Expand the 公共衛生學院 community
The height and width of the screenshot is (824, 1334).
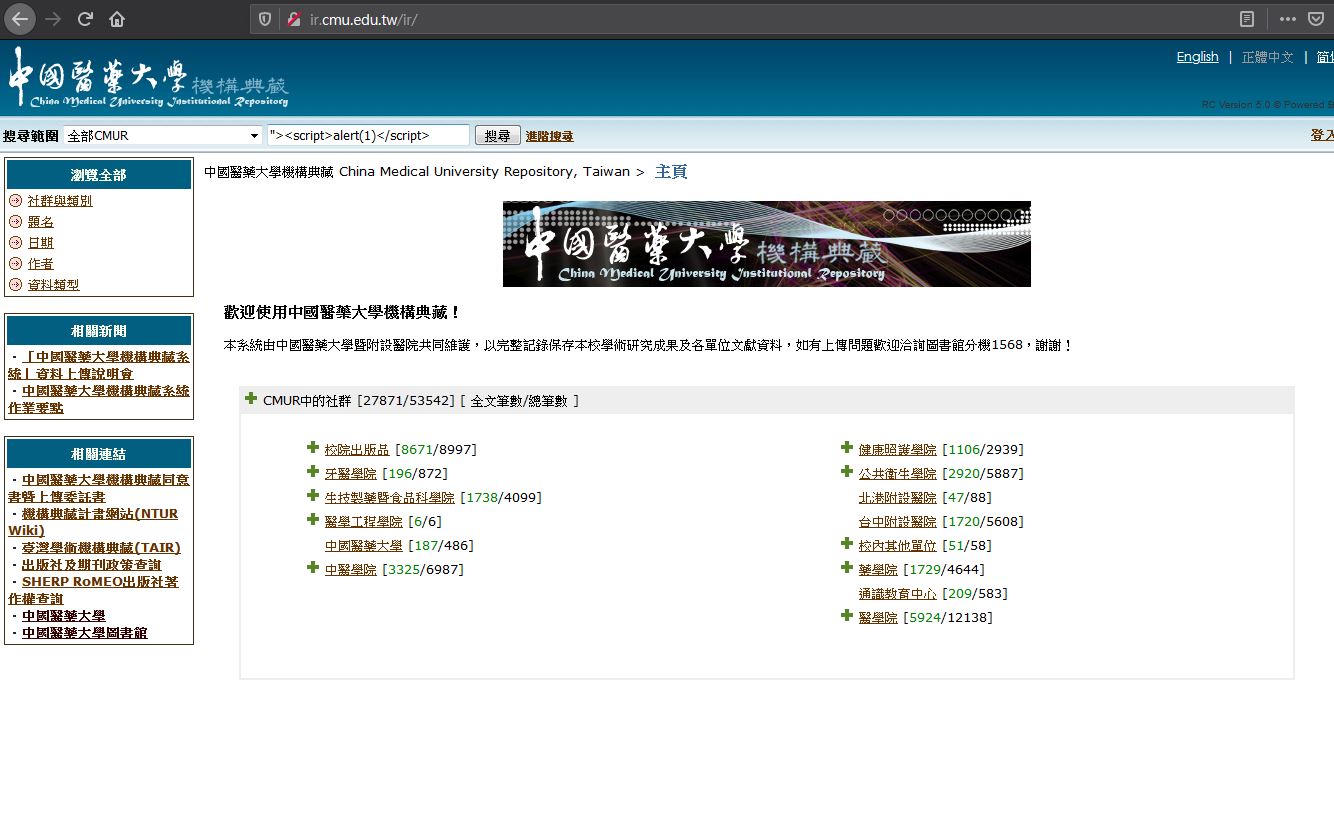point(847,472)
